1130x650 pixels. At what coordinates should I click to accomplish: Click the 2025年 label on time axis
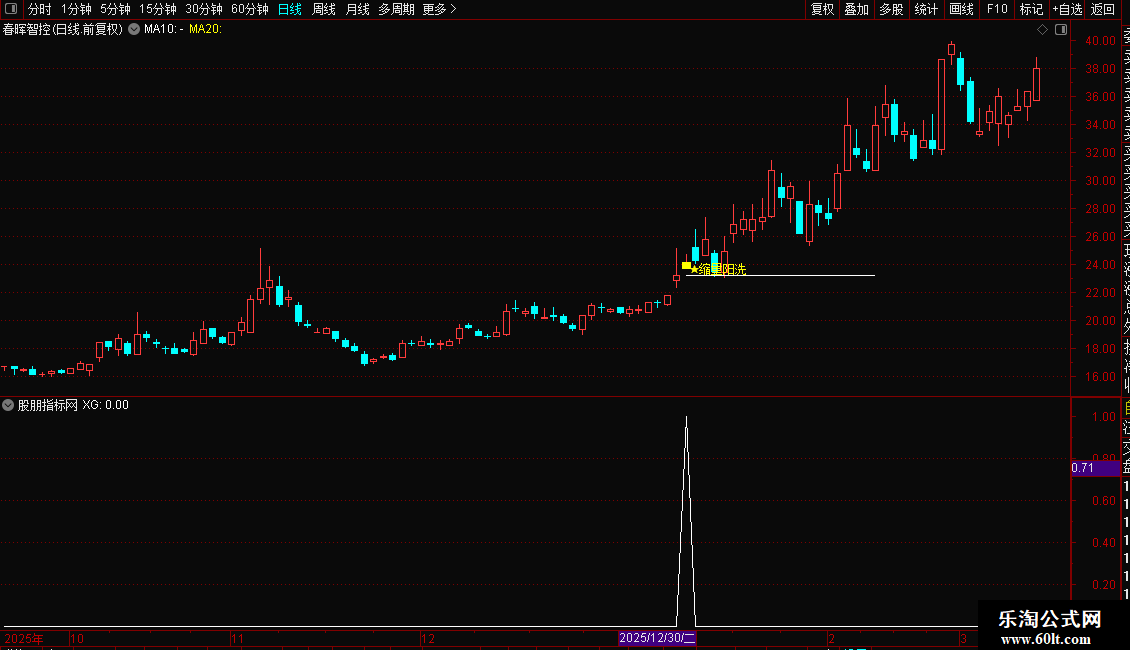(24, 638)
